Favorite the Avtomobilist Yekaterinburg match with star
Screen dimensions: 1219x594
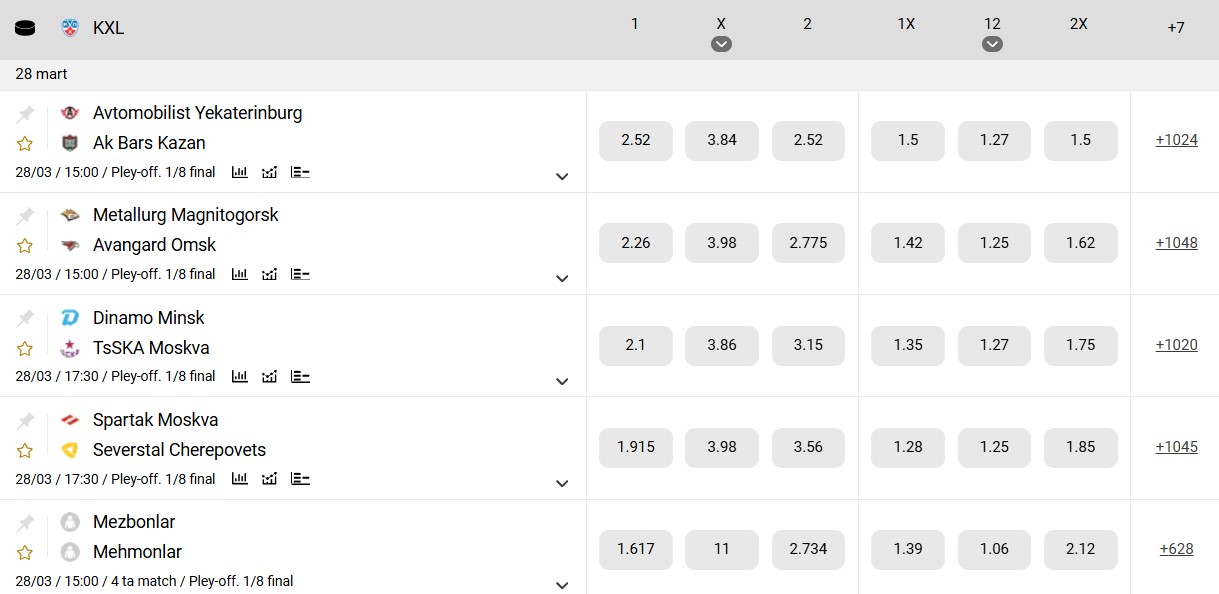click(x=25, y=144)
